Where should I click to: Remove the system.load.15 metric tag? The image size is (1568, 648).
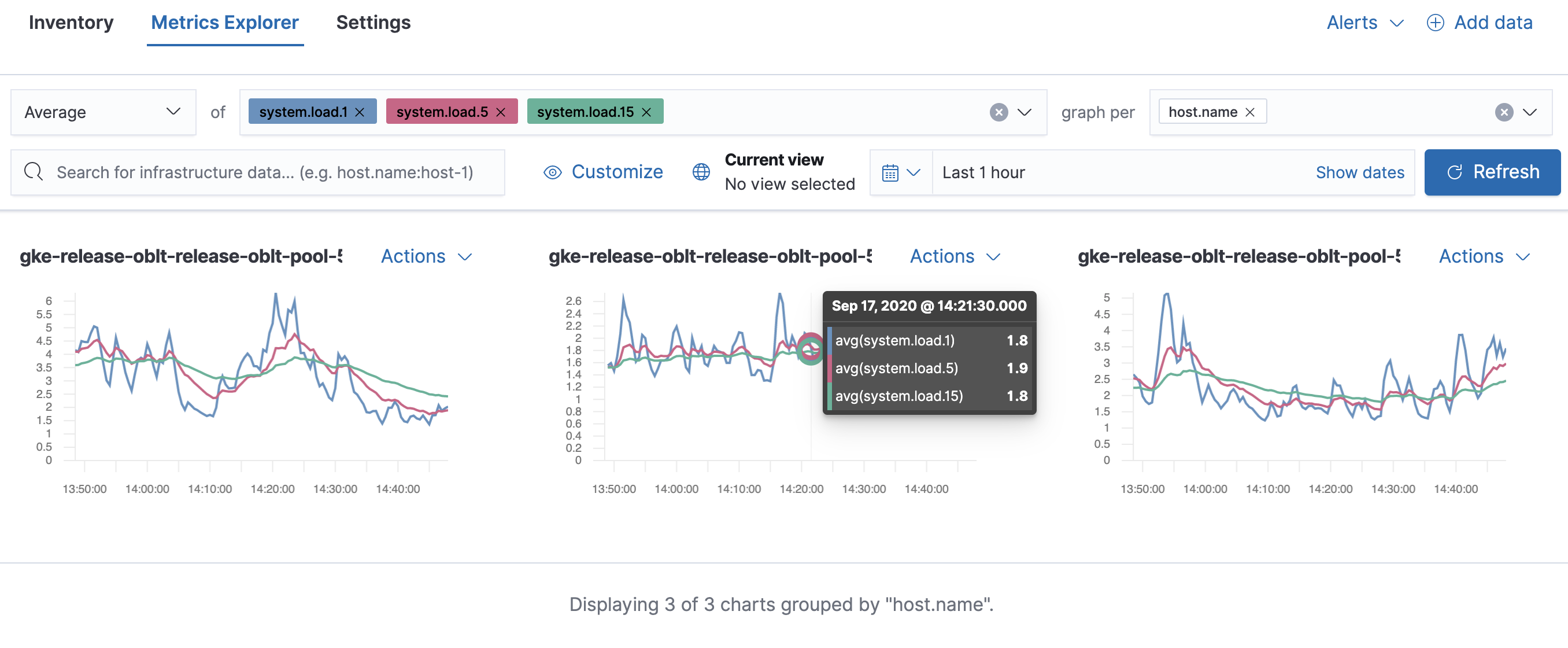point(645,112)
